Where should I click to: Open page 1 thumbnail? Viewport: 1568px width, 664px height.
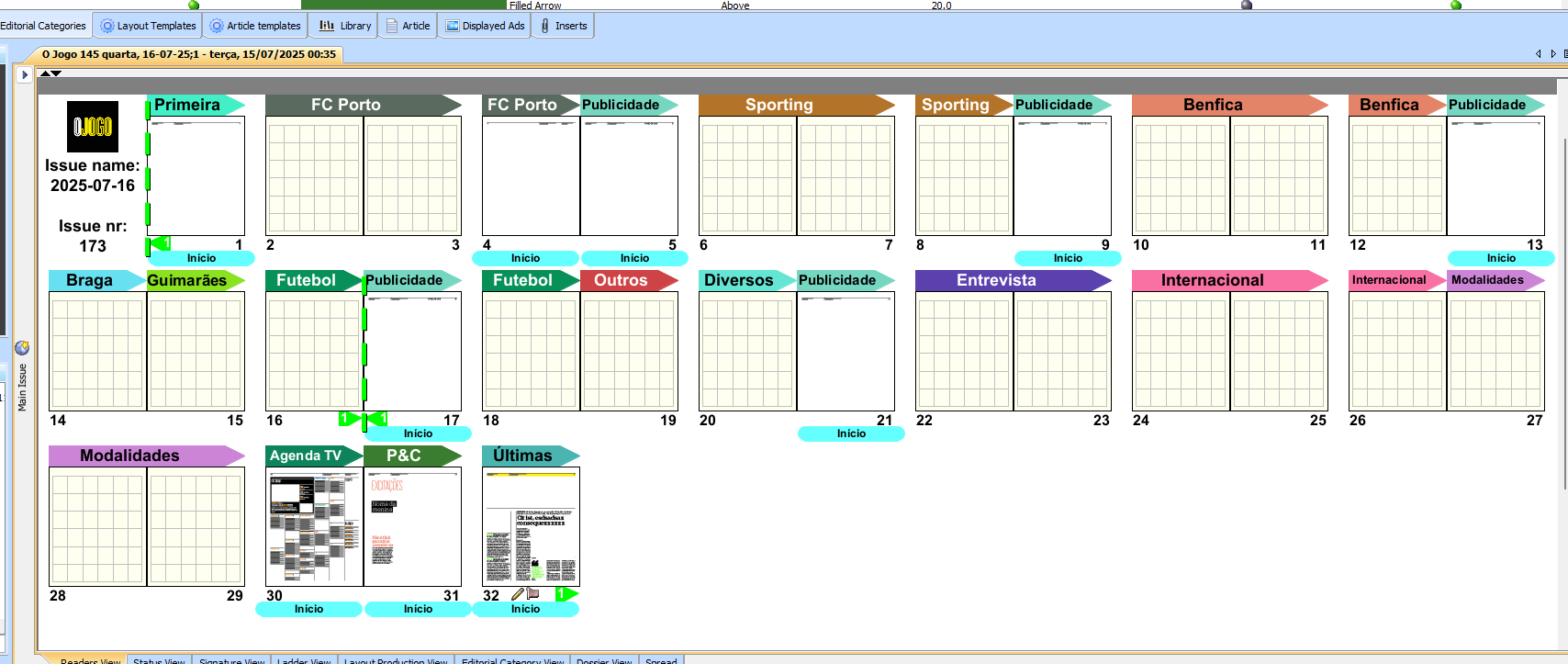click(x=196, y=176)
